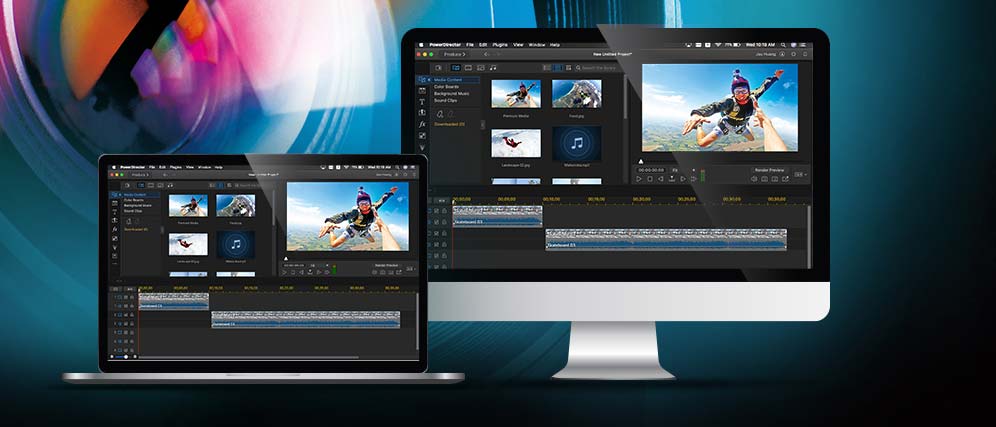Open the fx Effects room on the desktop monitor
Viewport: 996px width, 427px height.
click(x=422, y=124)
